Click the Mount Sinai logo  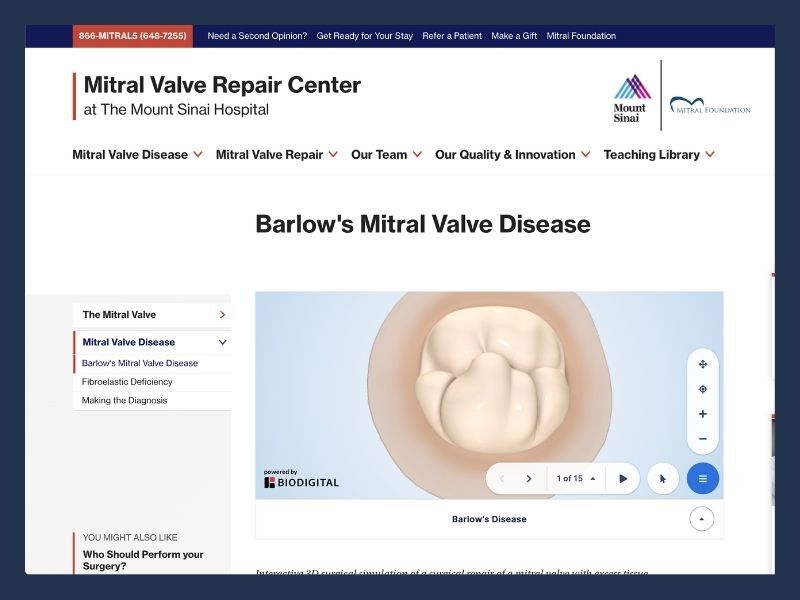pyautogui.click(x=631, y=98)
